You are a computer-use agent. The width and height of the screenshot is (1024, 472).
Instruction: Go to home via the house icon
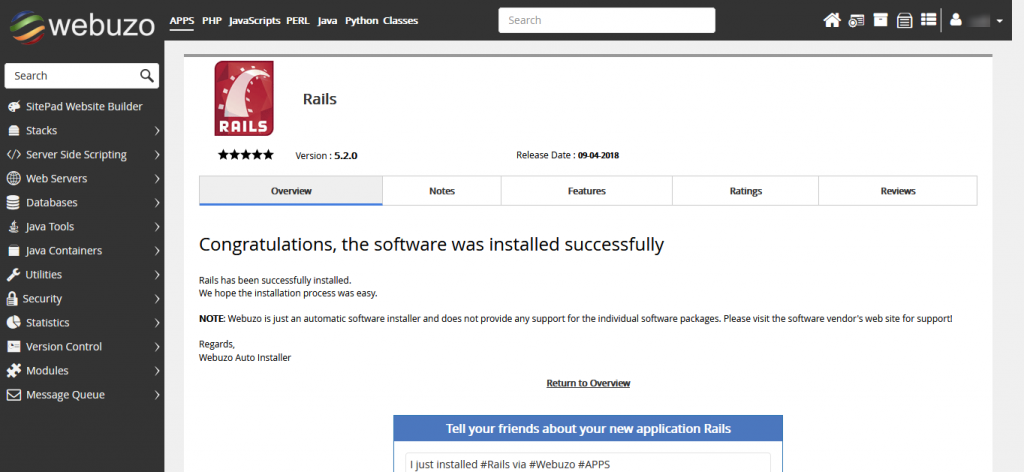coord(832,20)
